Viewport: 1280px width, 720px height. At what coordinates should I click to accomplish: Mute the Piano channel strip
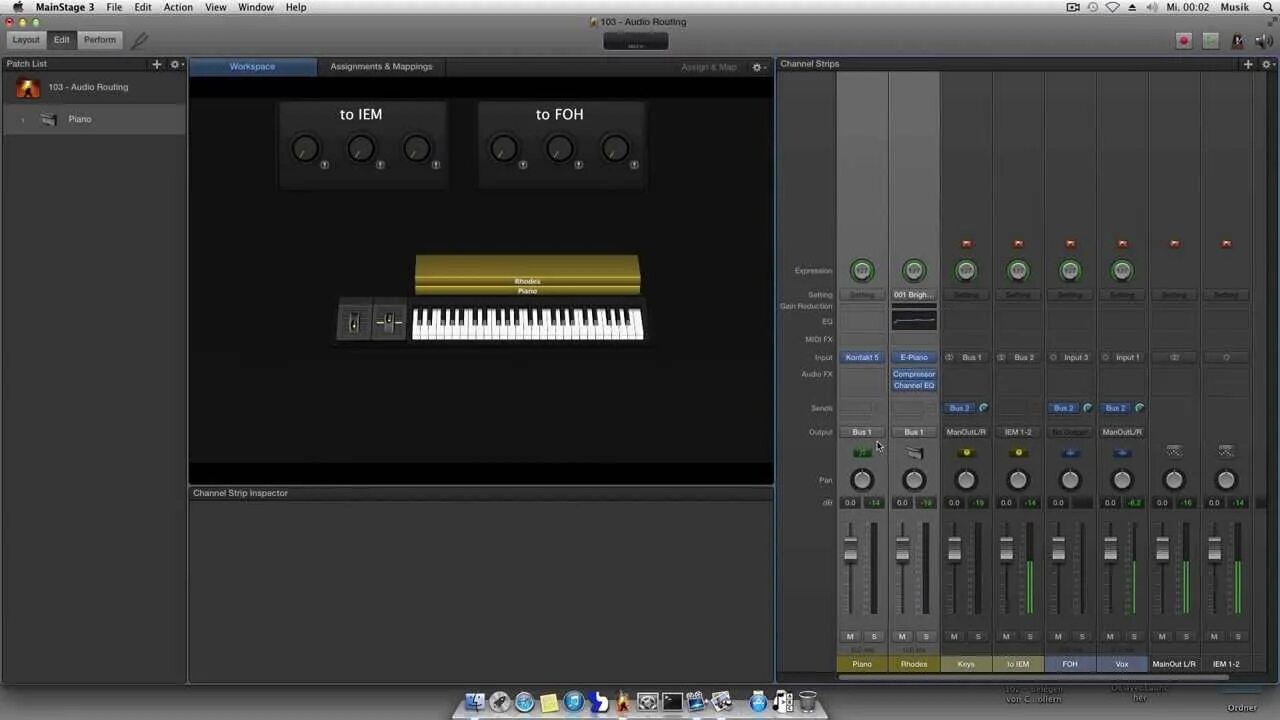click(x=850, y=636)
